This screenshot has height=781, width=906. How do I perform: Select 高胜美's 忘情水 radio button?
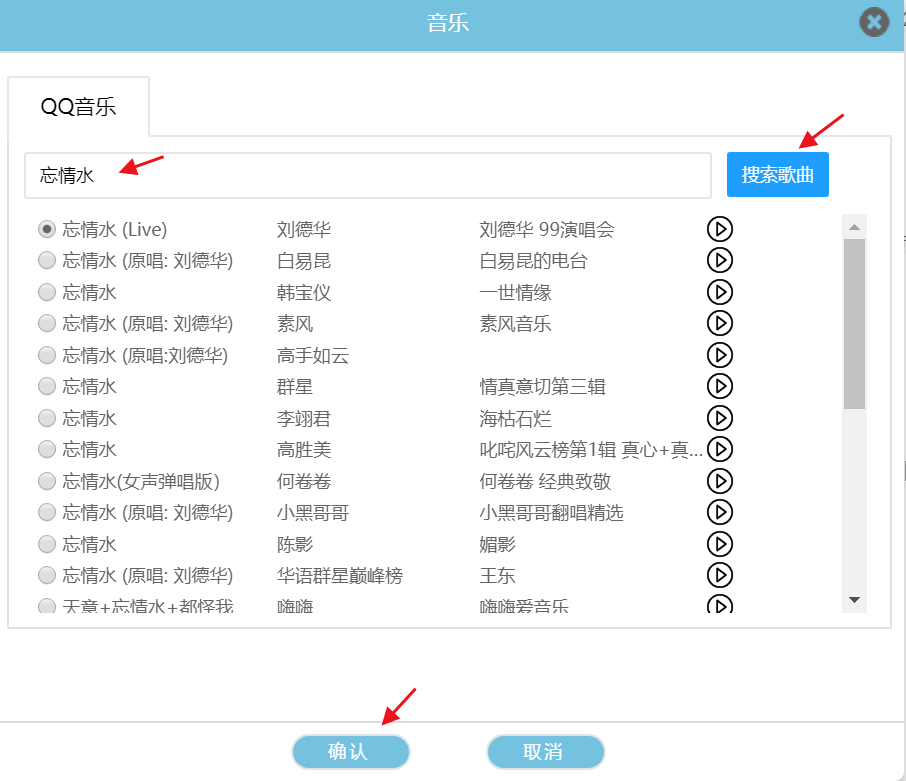click(47, 449)
